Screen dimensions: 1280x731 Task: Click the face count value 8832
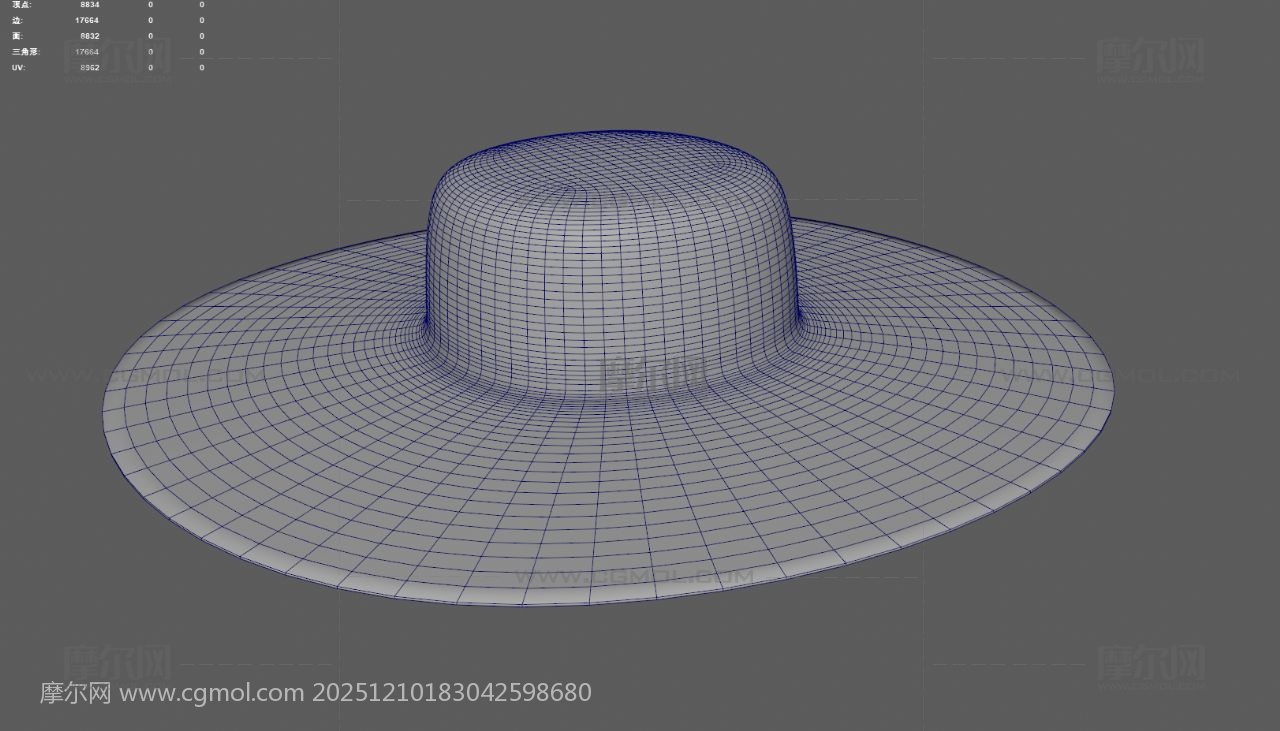click(x=90, y=36)
